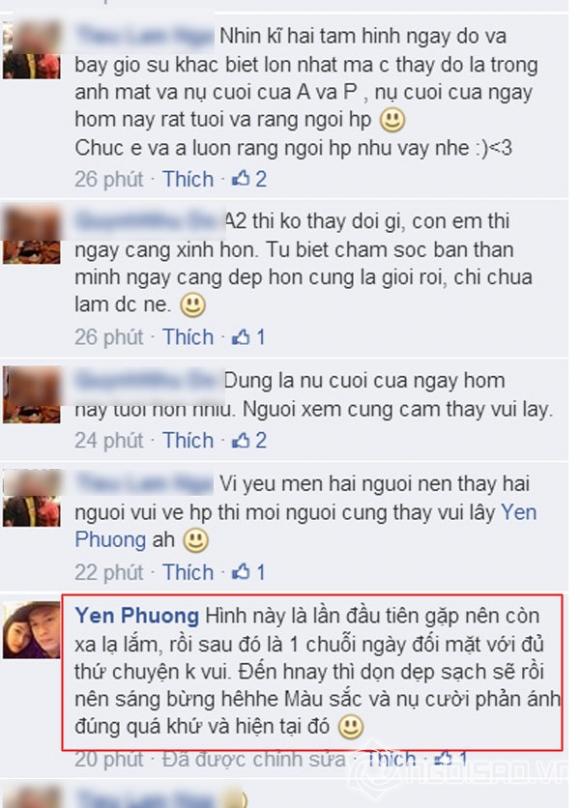Image resolution: width=580 pixels, height=808 pixels.
Task: Click thumbs-up count on 'Nhin kĩ hai tam hinh' comment
Action: point(261,179)
